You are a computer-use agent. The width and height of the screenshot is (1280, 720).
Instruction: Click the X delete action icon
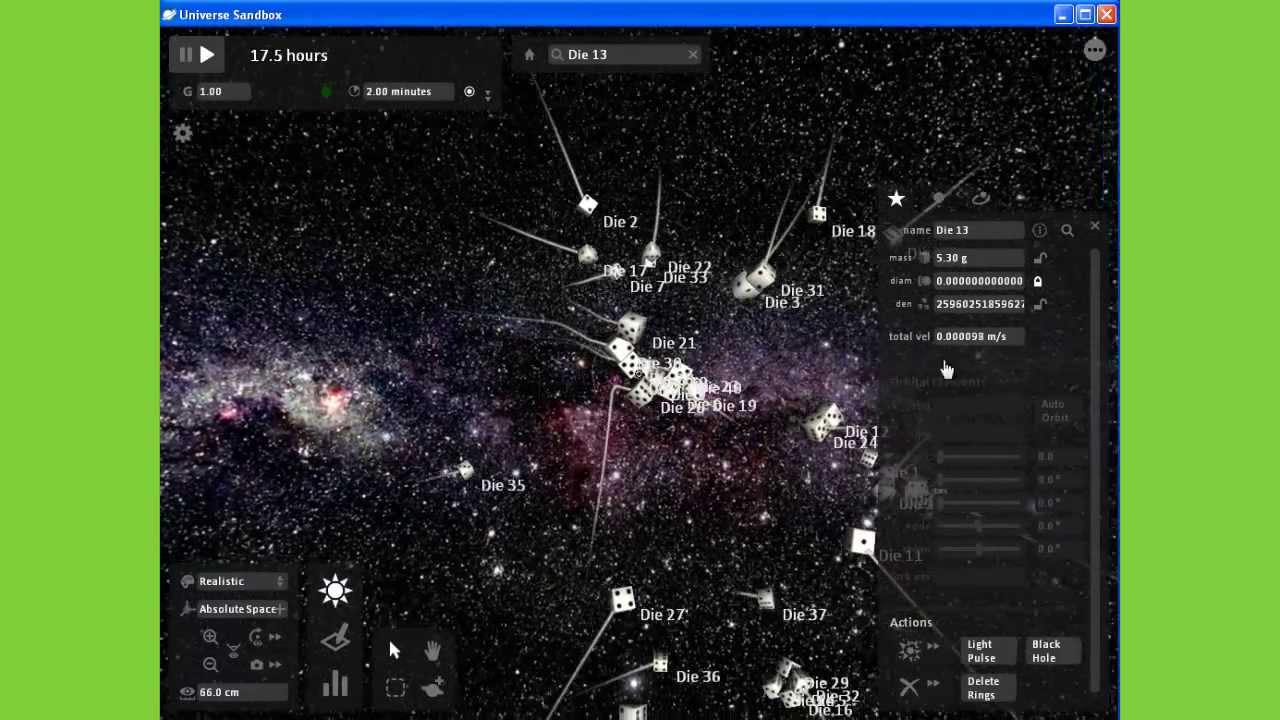pyautogui.click(x=909, y=687)
